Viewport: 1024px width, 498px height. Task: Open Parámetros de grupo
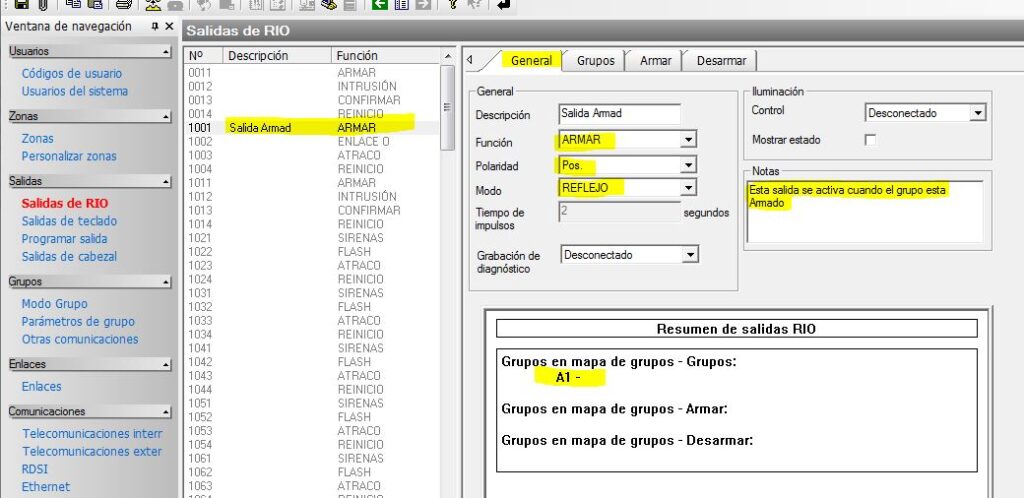point(78,322)
